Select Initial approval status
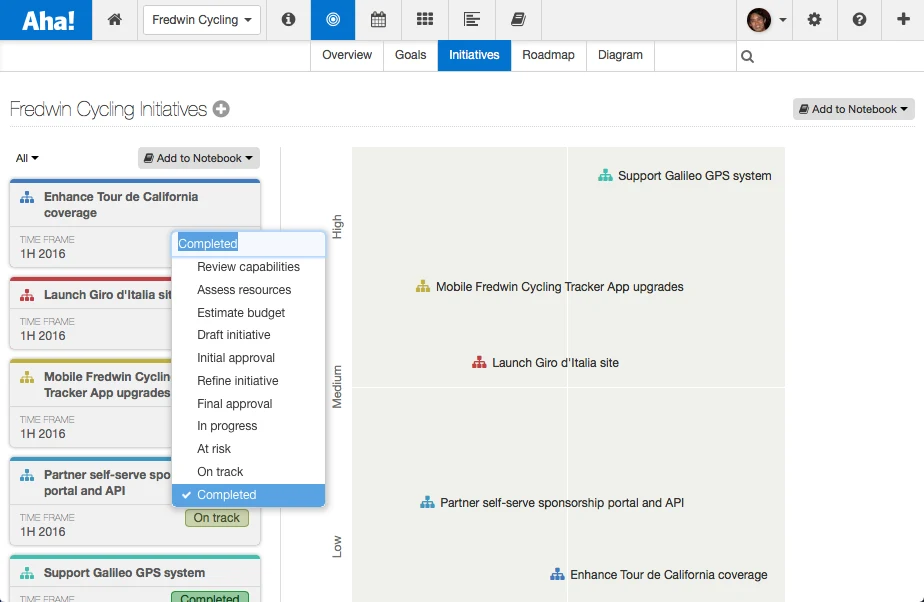This screenshot has height=602, width=924. tap(248, 358)
